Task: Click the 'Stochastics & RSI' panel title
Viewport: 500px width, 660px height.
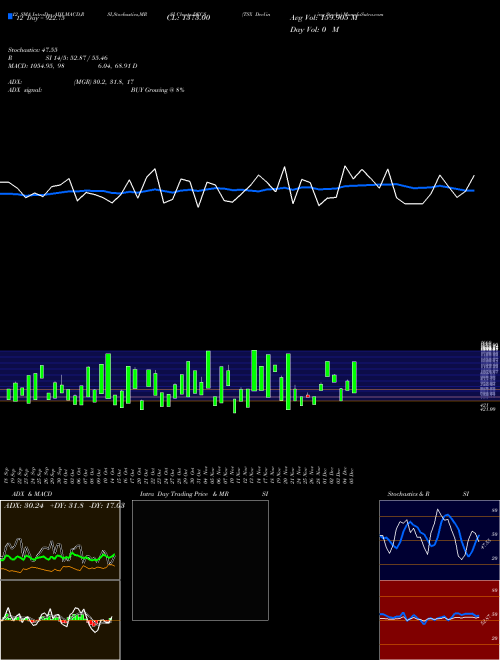Action: tap(428, 494)
